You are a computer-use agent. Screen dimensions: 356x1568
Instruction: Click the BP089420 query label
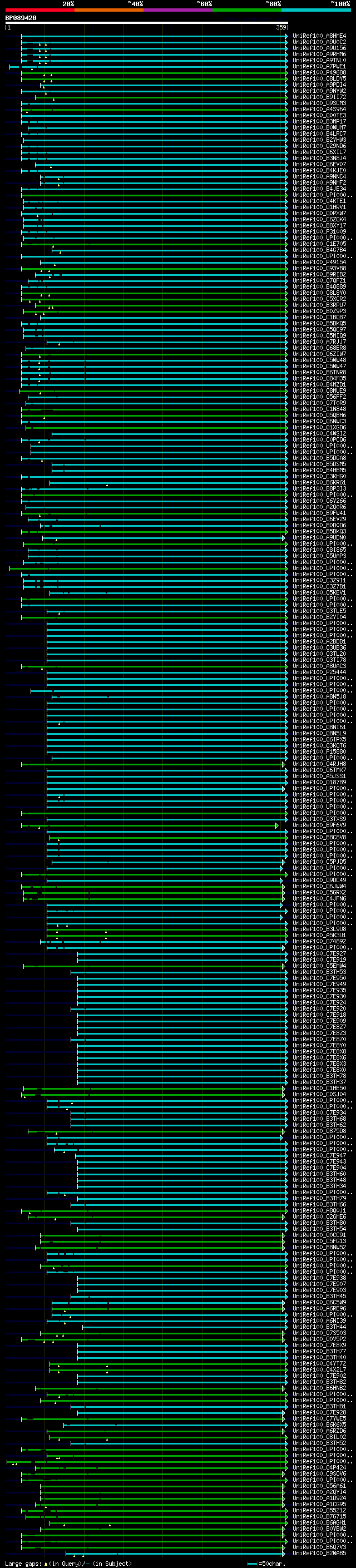coord(21,18)
